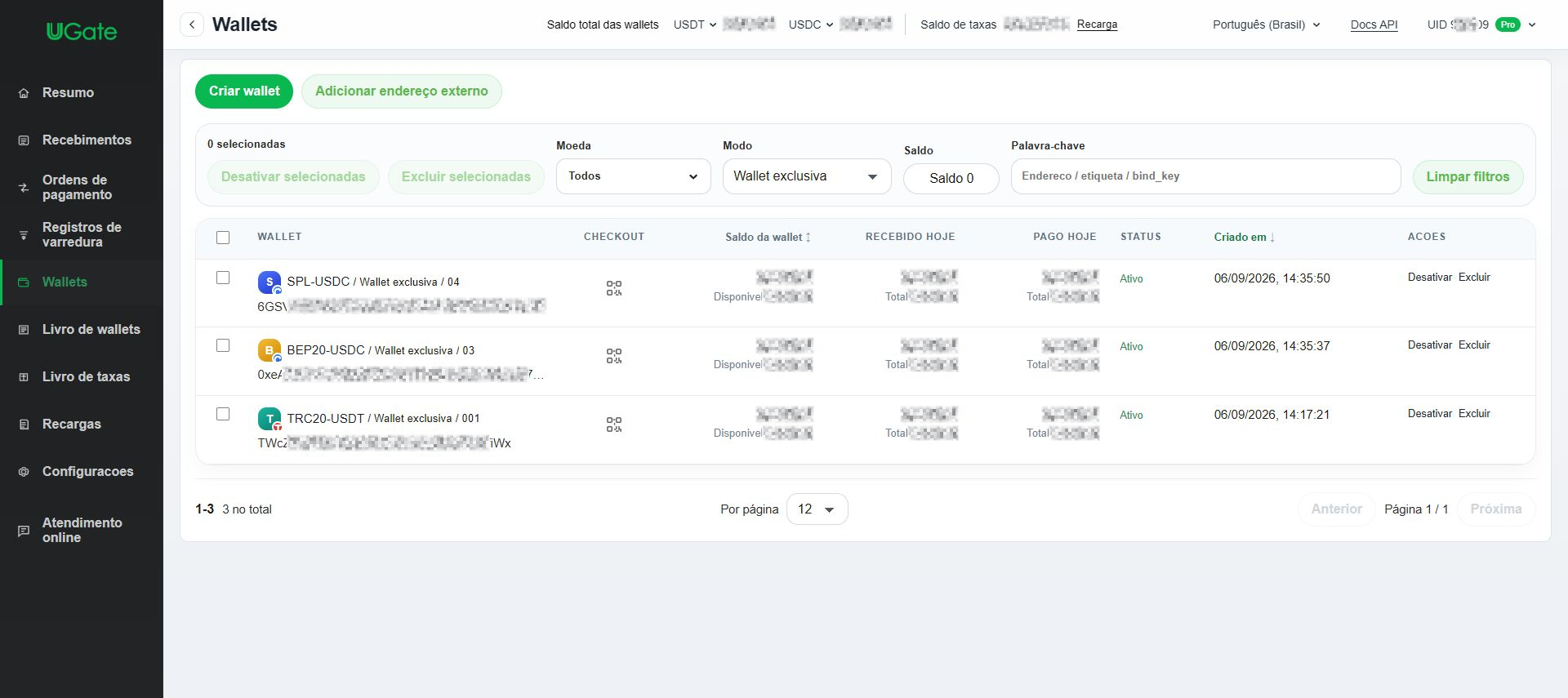Open the Modo Wallet exclusiva dropdown
This screenshot has width=1568, height=698.
point(807,176)
